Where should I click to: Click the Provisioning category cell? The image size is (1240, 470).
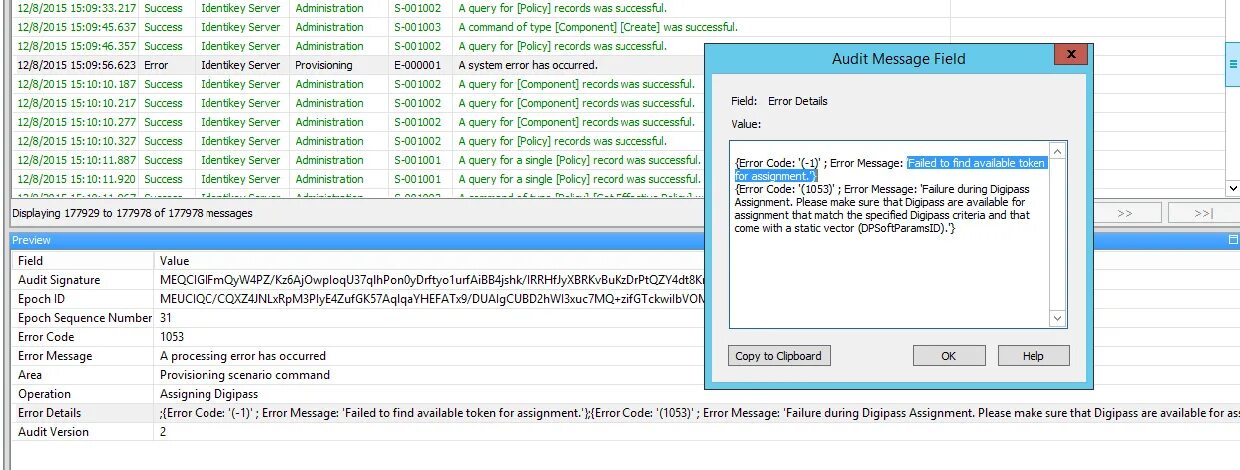[324, 65]
